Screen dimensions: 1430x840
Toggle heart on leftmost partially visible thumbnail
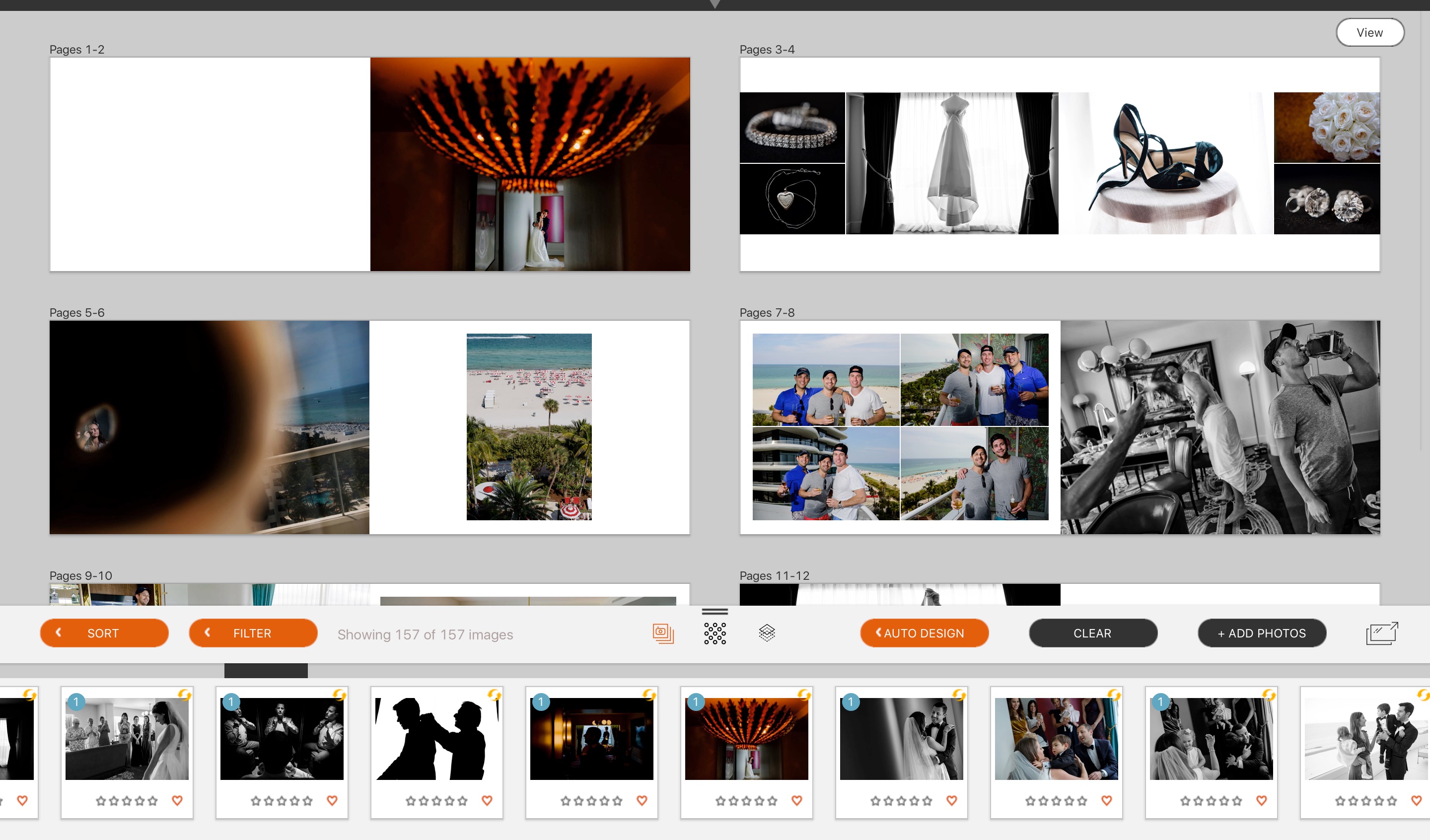point(22,800)
